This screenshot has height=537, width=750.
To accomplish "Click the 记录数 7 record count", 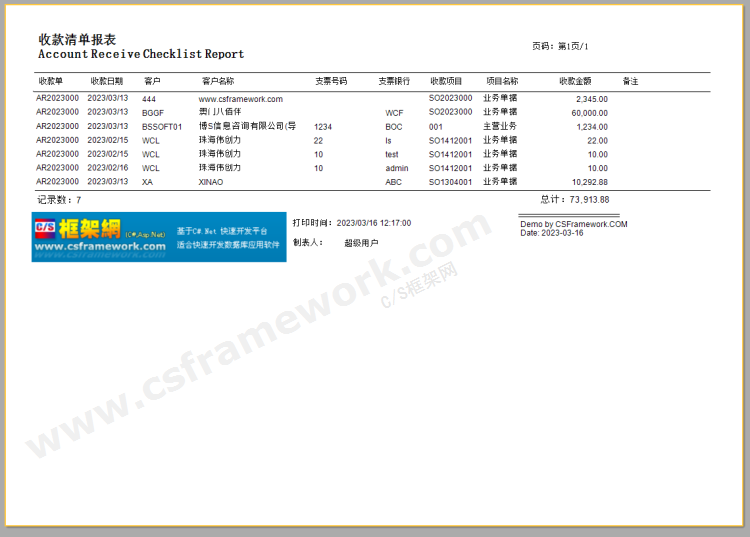I will 60,200.
